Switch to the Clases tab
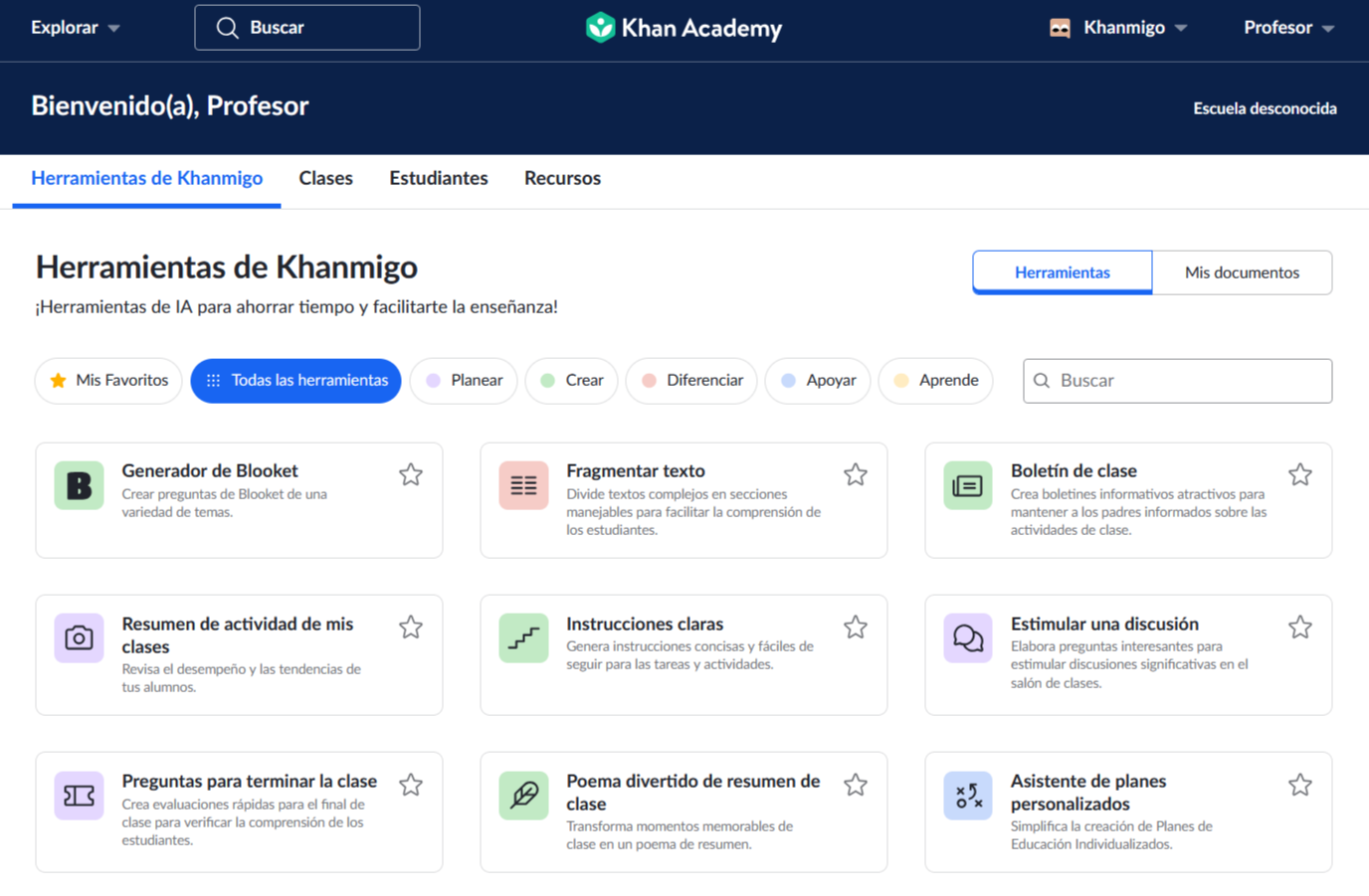 point(326,178)
